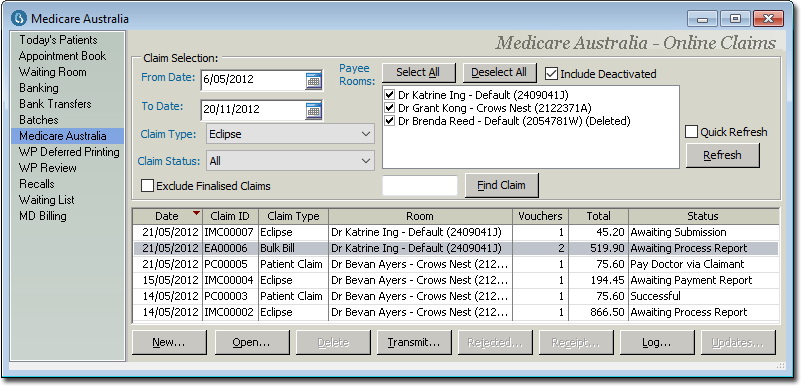801x386 pixels.
Task: Select claim IMC00004 row
Action: [456, 280]
